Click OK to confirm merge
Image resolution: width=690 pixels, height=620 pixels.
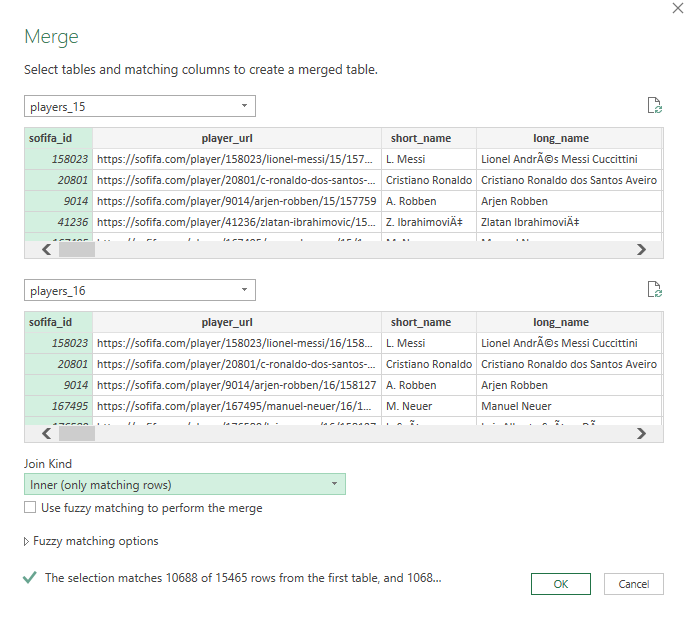561,584
